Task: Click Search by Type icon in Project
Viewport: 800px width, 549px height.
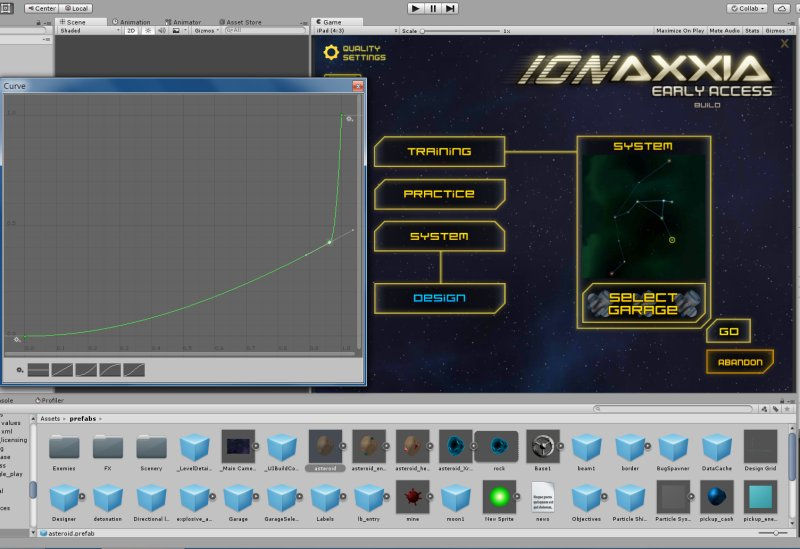Action: [764, 409]
